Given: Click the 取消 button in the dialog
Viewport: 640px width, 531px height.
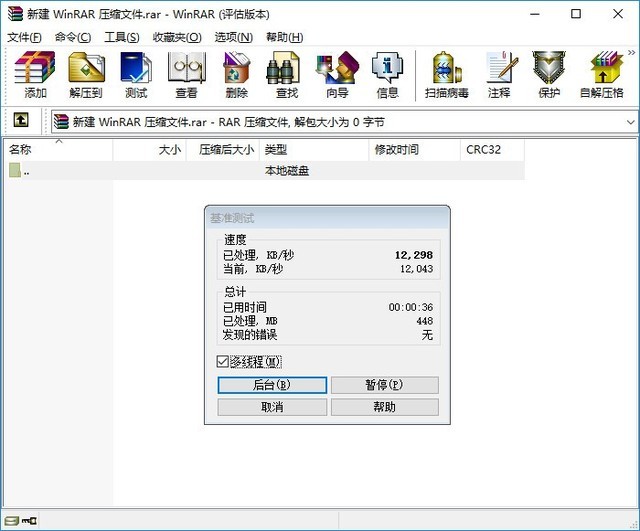Looking at the screenshot, I should 272,407.
